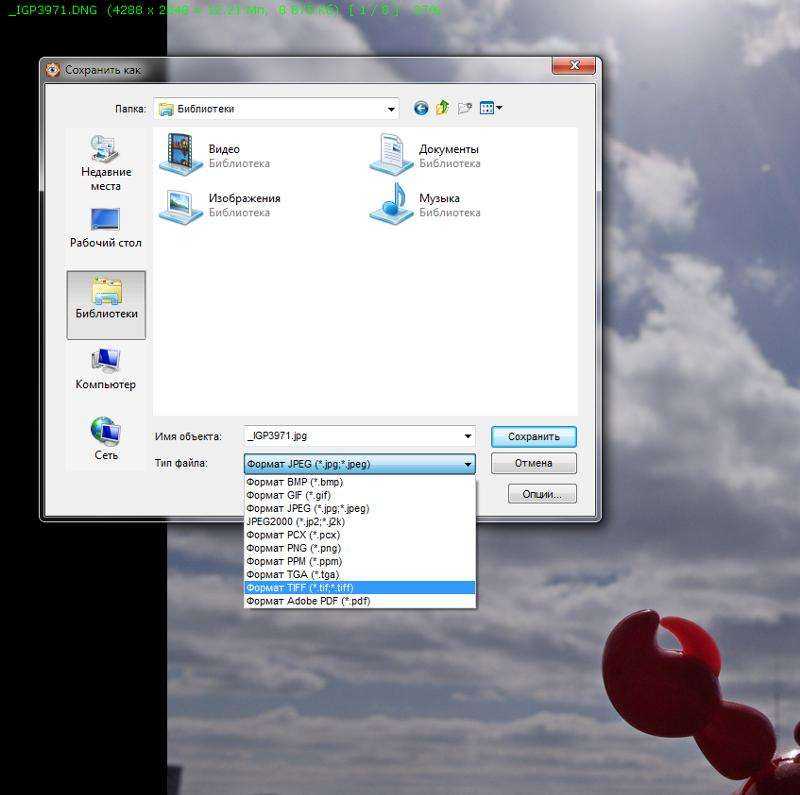Choose Формат PCX (*.pcx) from list
Image resolution: width=800 pixels, height=795 pixels.
click(x=360, y=535)
